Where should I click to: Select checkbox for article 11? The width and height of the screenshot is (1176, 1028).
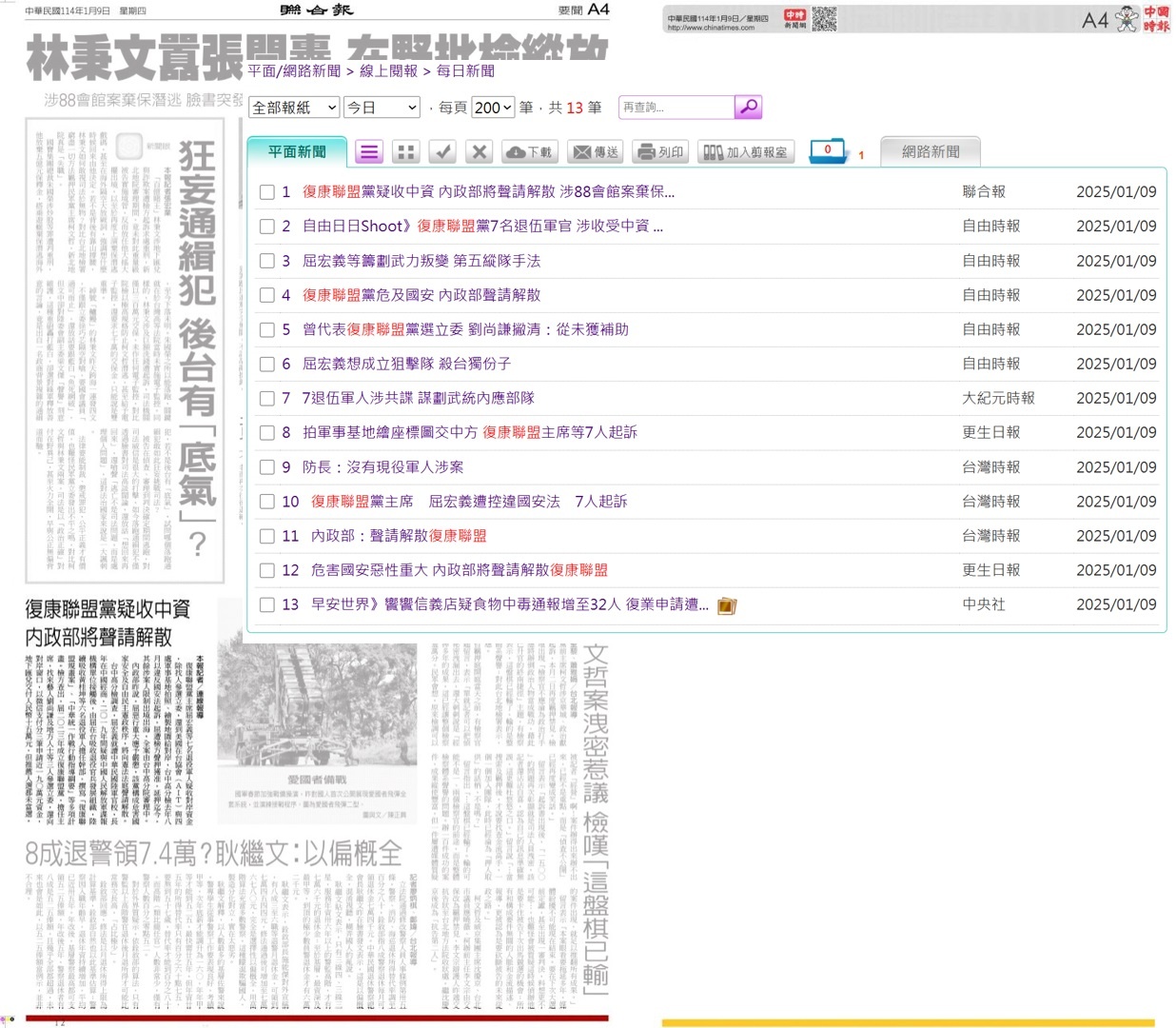click(267, 536)
